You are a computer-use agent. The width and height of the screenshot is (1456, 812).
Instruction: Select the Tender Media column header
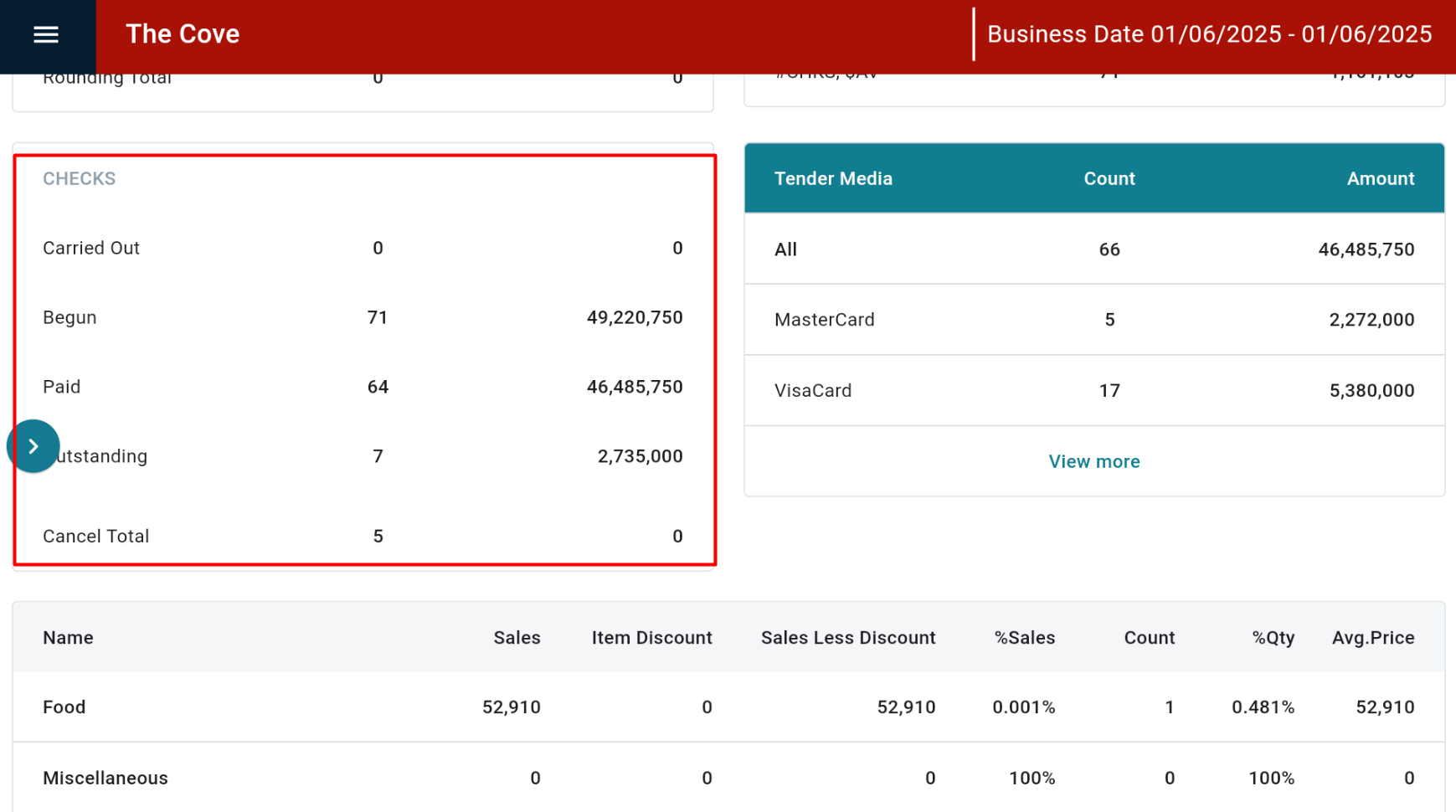833,178
